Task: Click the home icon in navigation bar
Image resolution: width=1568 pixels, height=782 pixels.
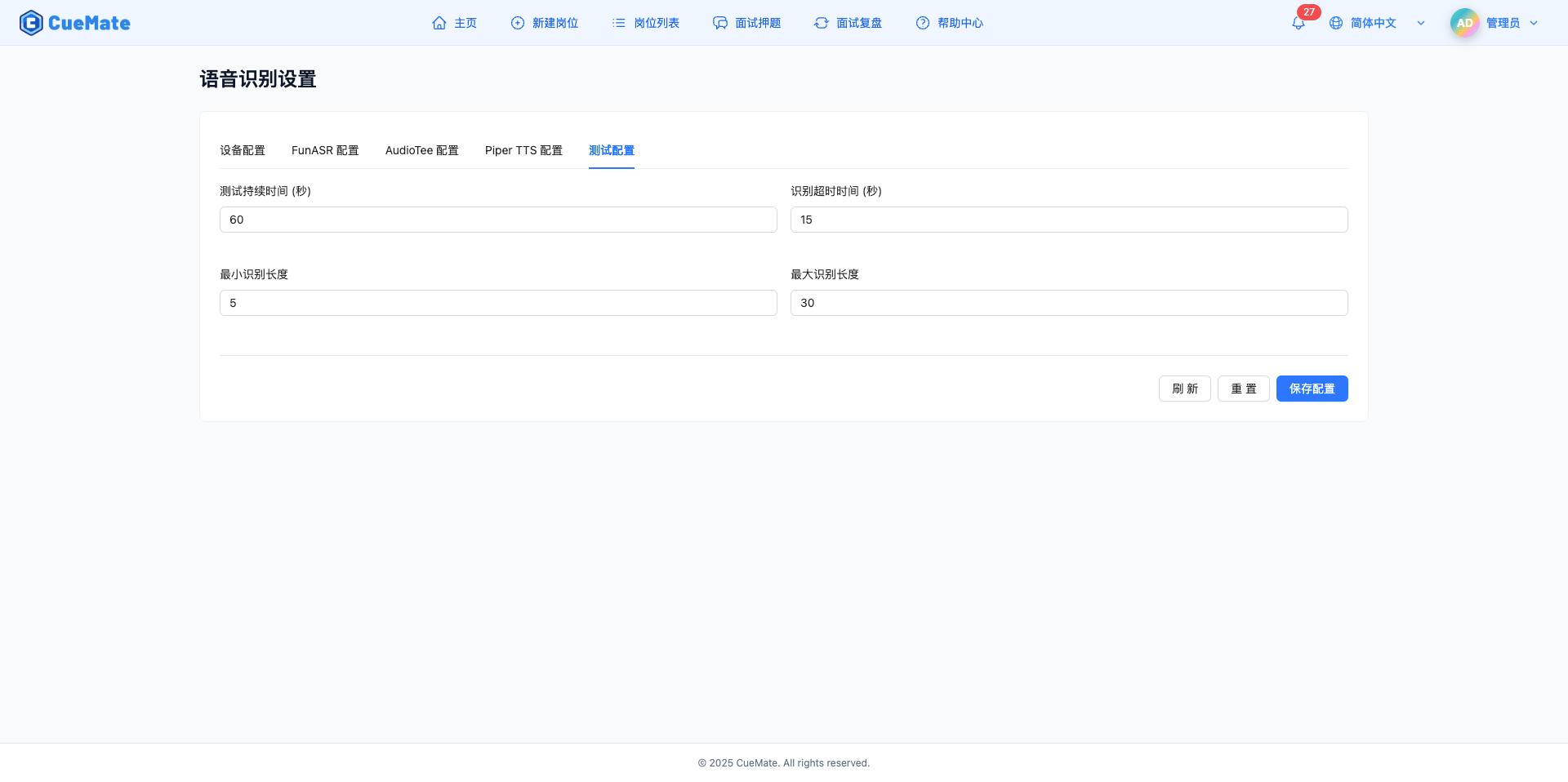Action: click(x=439, y=23)
